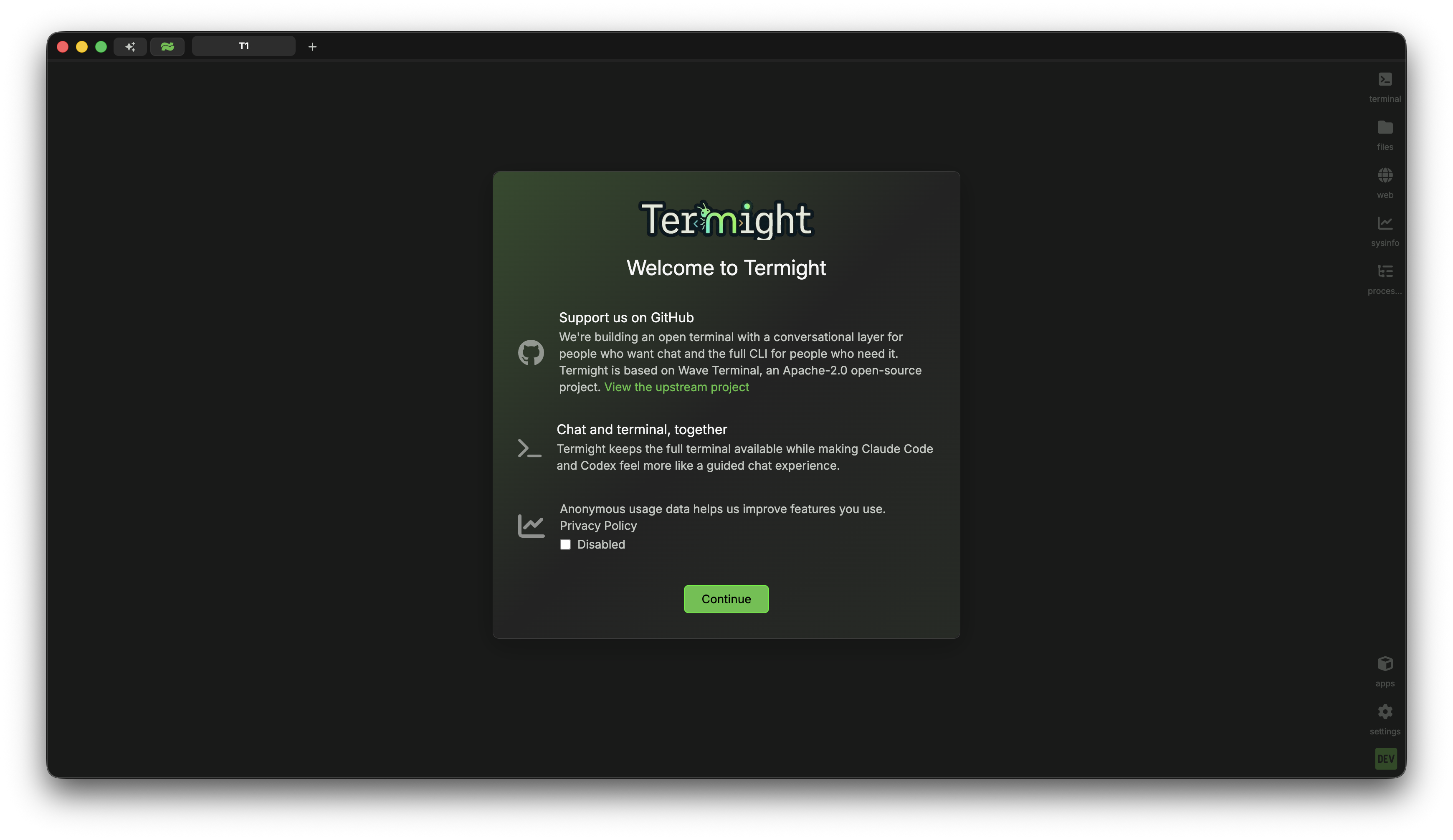Click the usage chart icon in dialog

[530, 526]
